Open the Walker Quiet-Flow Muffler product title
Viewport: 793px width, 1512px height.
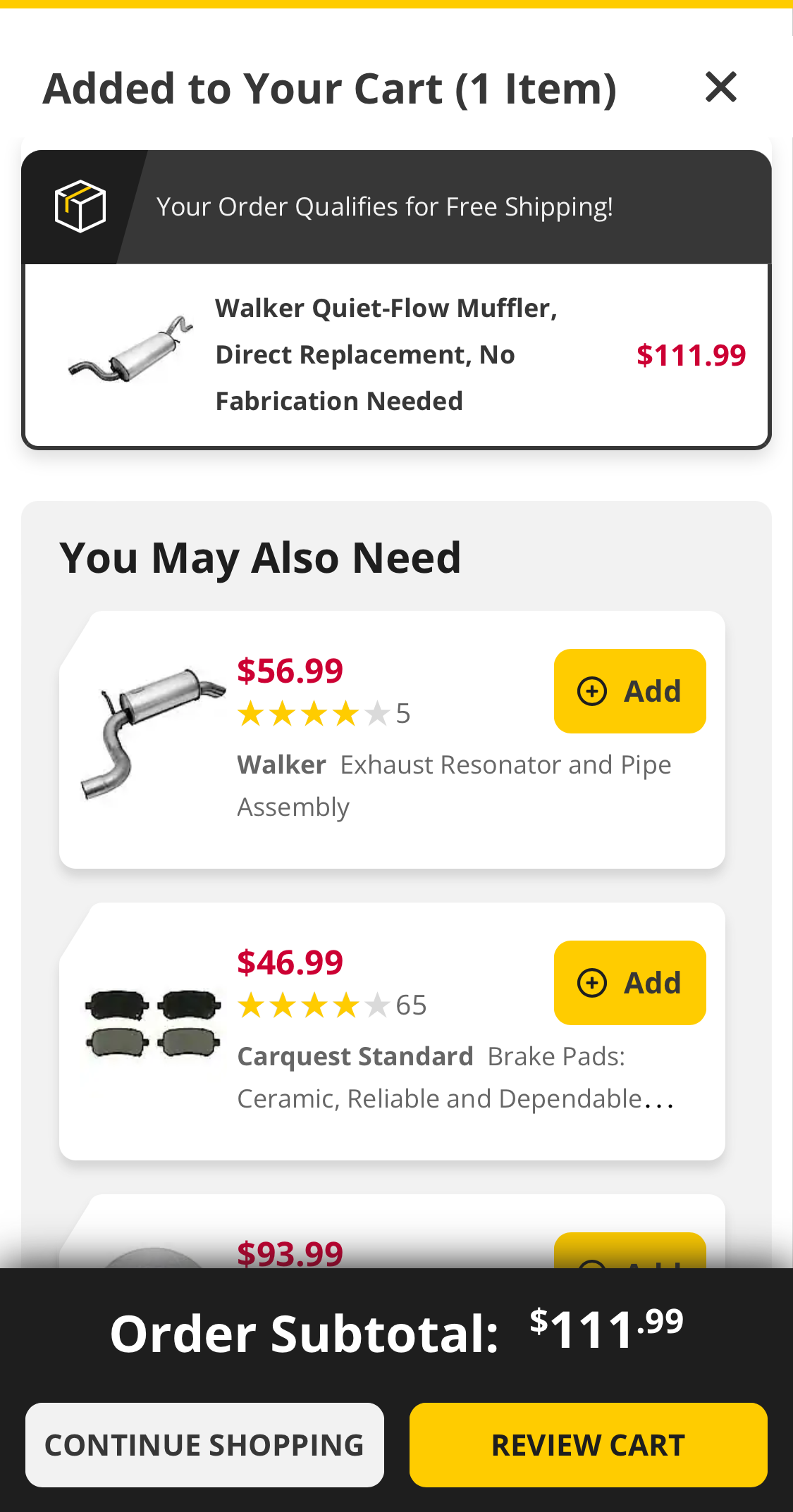pyautogui.click(x=386, y=354)
